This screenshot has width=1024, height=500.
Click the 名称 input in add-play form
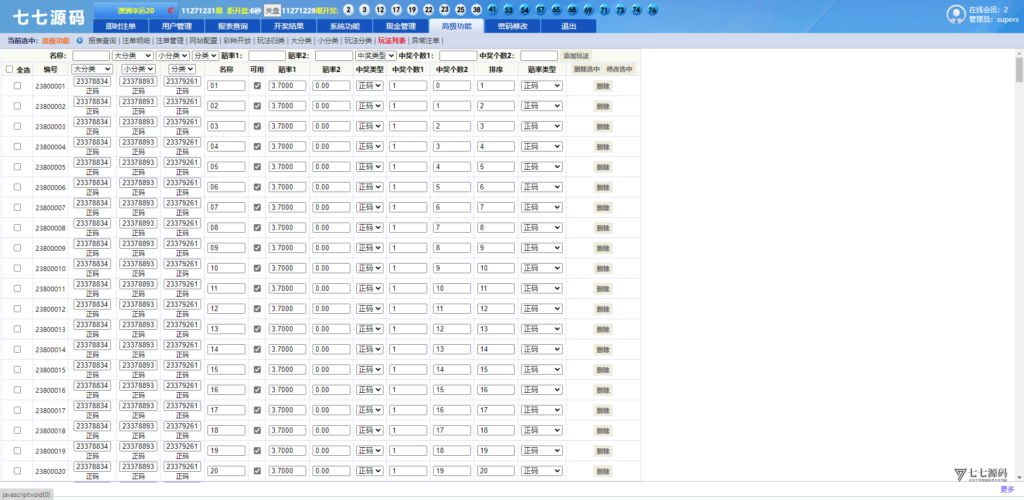point(91,56)
